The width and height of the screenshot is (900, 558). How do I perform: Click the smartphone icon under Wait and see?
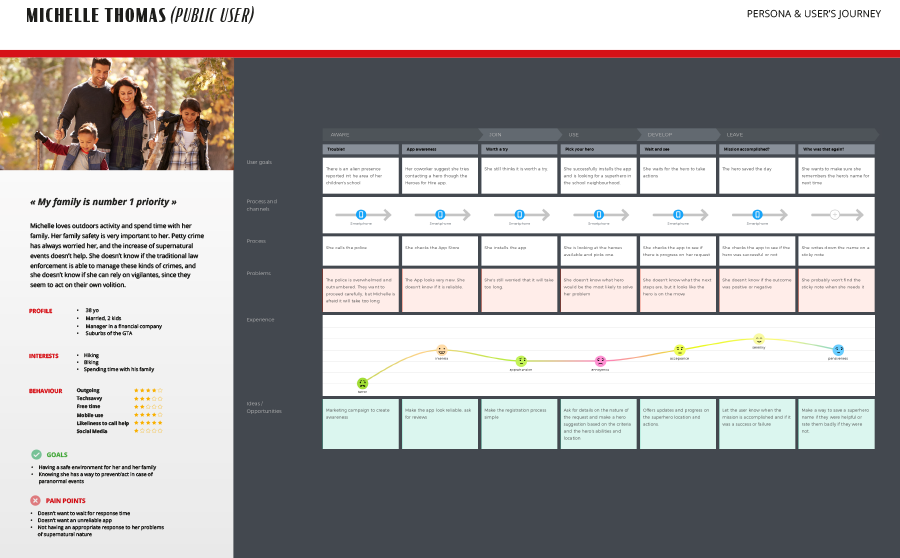pyautogui.click(x=678, y=214)
